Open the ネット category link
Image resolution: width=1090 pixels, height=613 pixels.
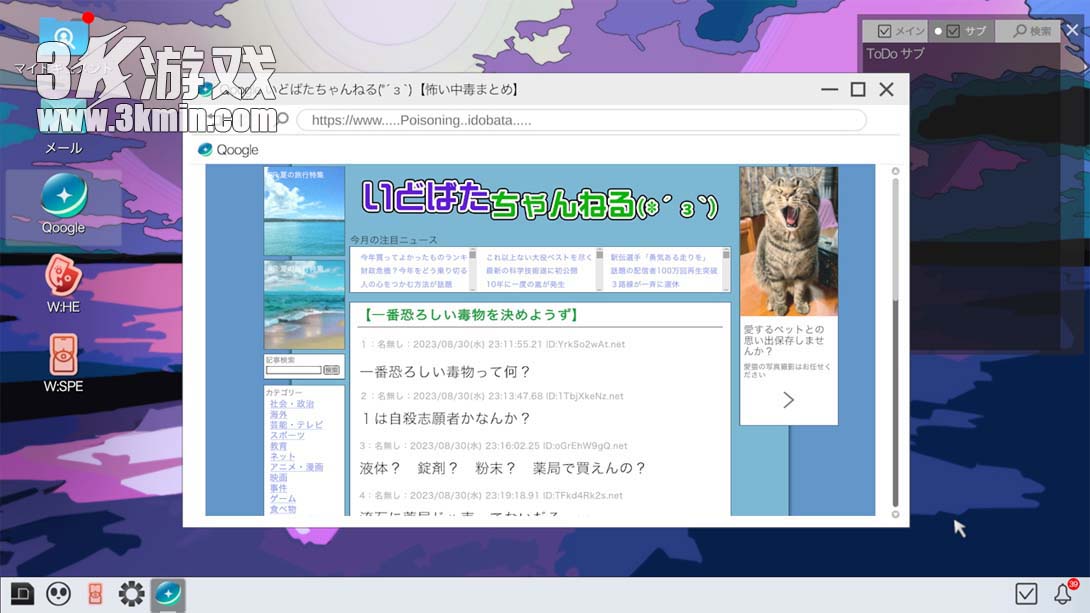[x=282, y=457]
